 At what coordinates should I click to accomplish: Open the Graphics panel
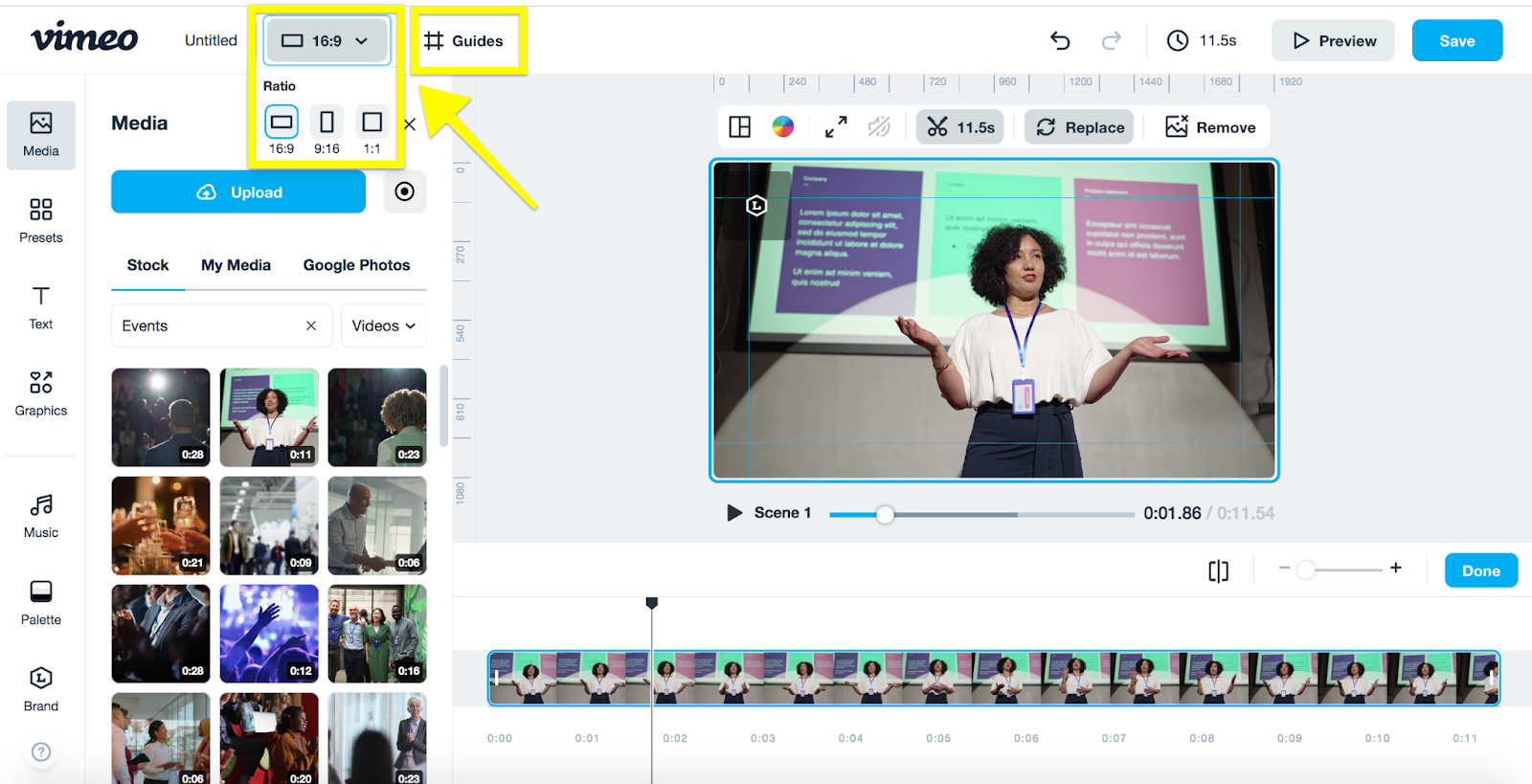click(41, 394)
